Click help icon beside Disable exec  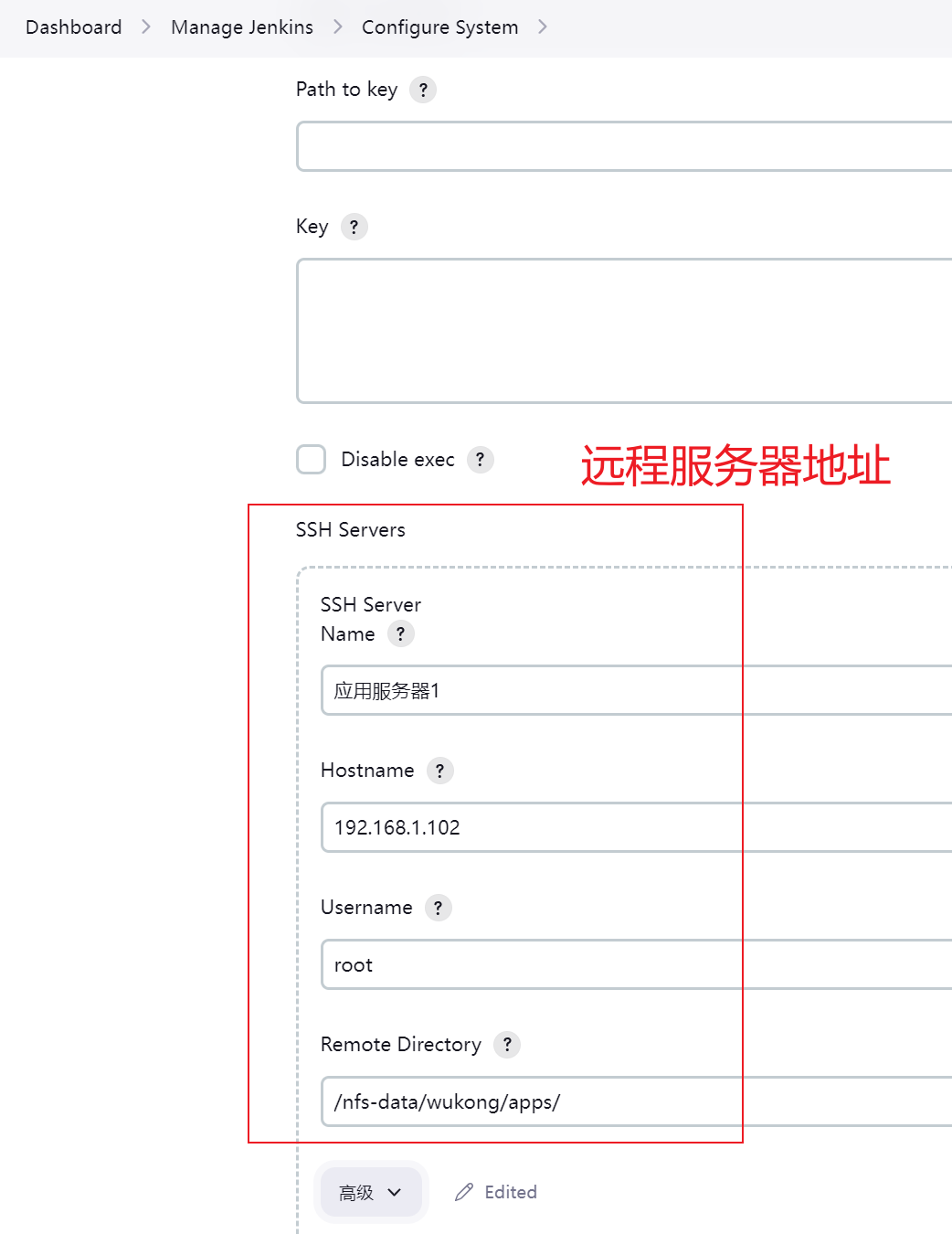click(480, 460)
